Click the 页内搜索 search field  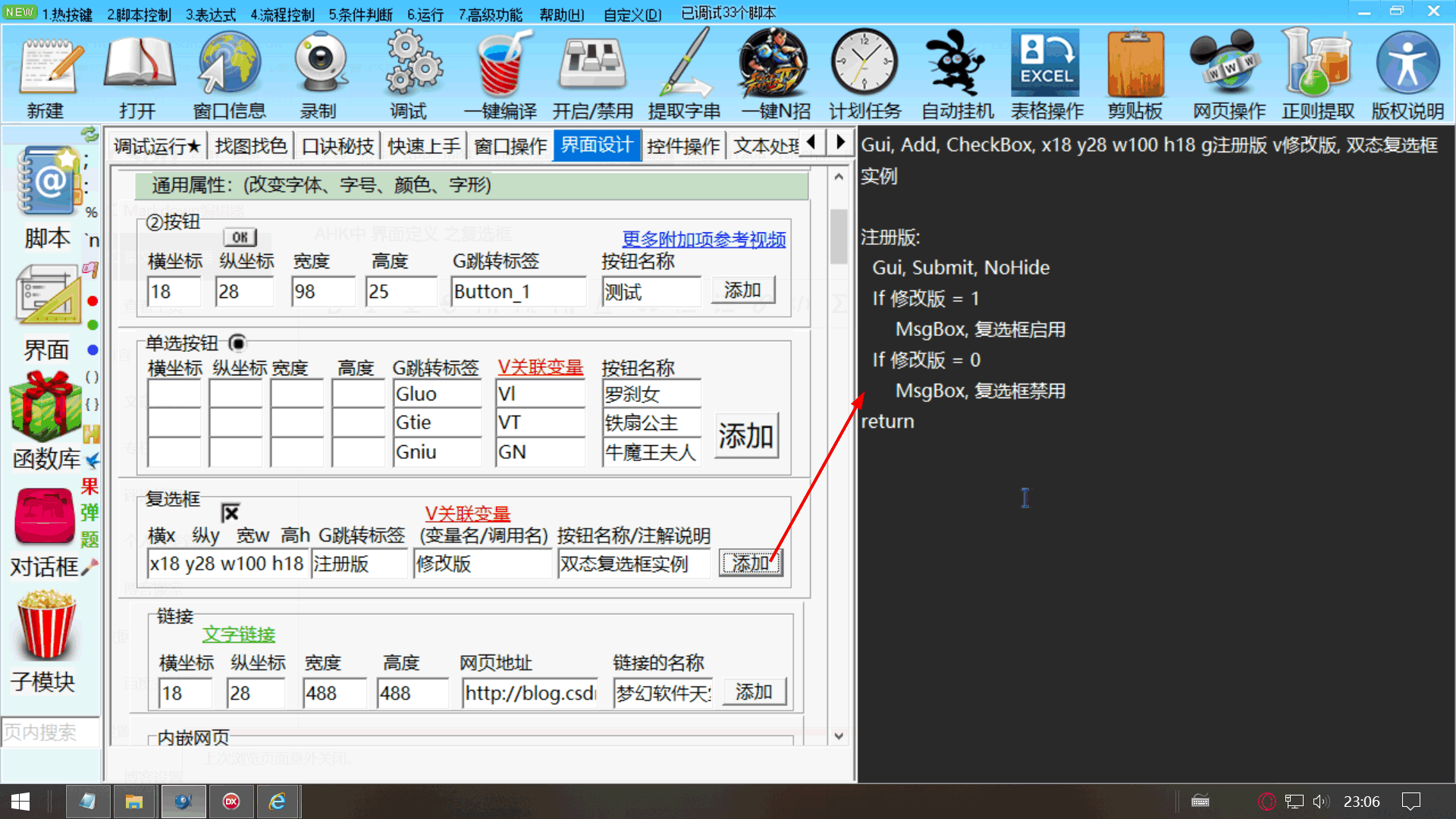(49, 732)
